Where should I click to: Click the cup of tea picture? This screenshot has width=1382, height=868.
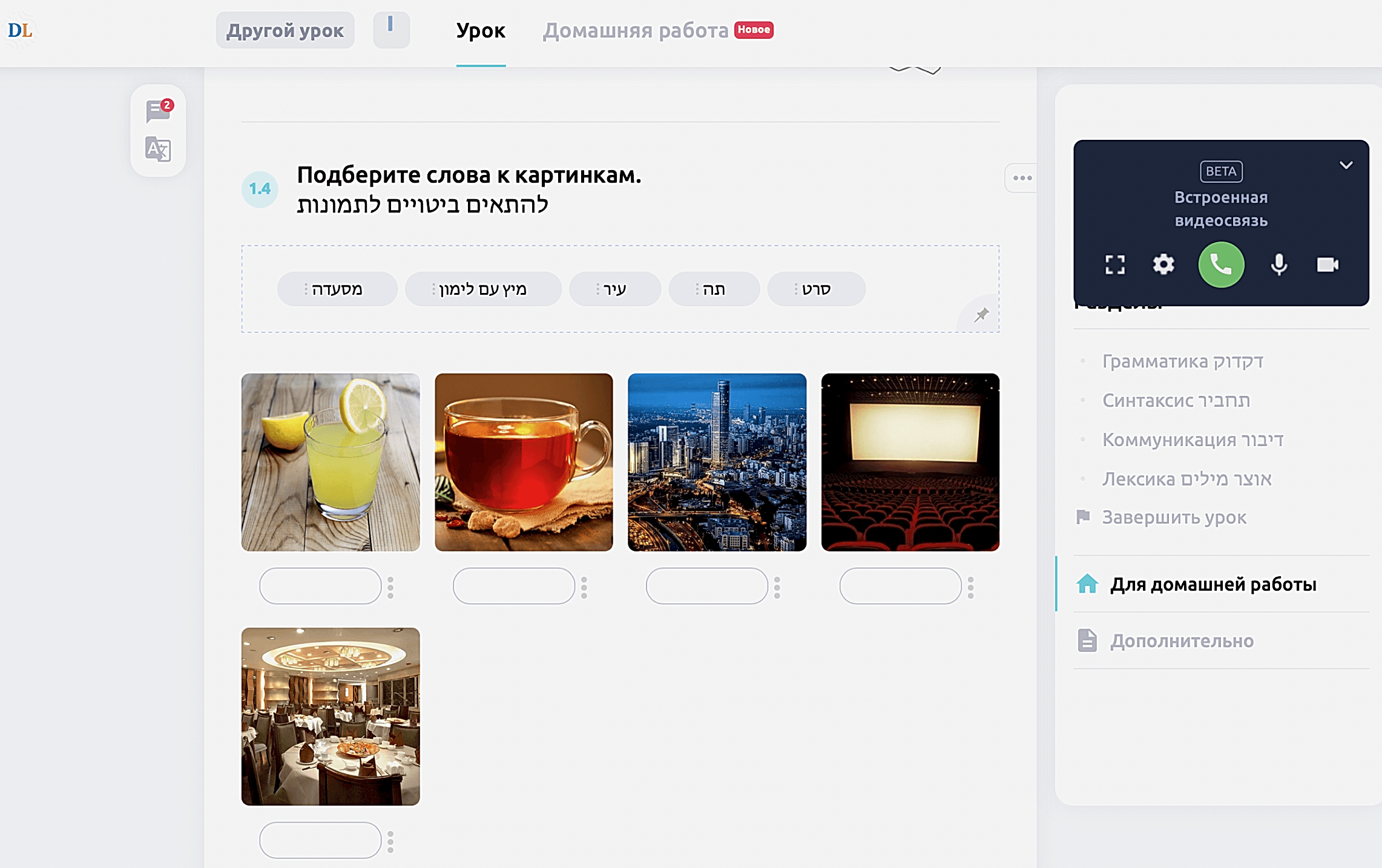(x=524, y=462)
